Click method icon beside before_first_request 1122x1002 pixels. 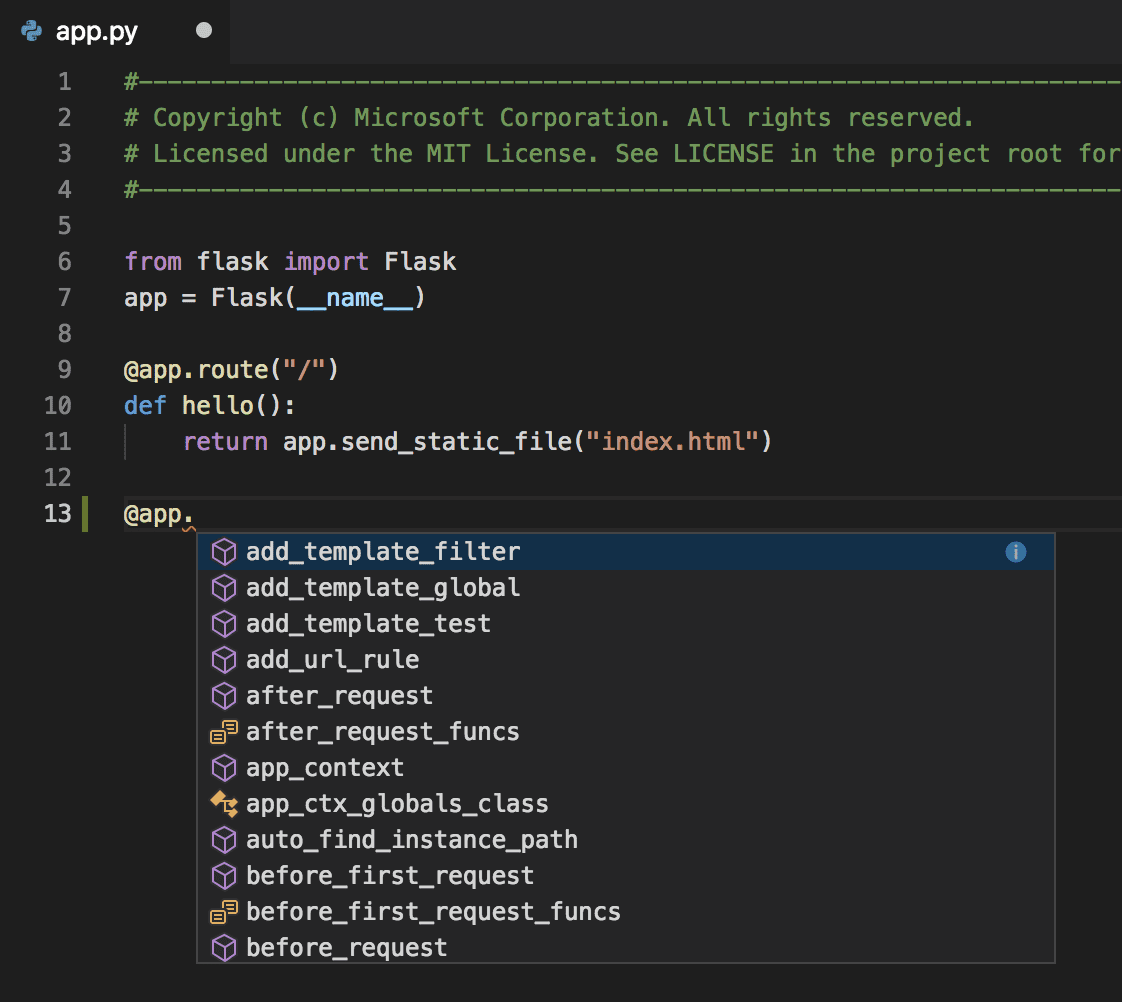tap(224, 875)
